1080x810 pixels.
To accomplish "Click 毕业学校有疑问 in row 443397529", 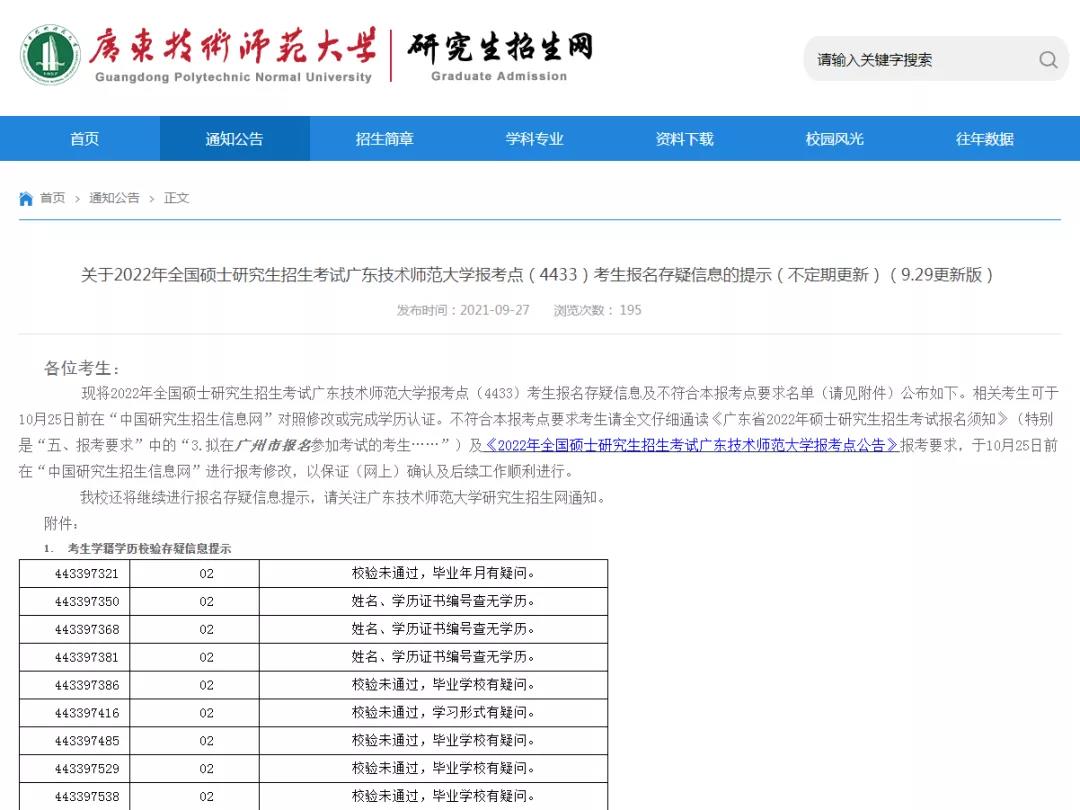I will click(x=479, y=769).
